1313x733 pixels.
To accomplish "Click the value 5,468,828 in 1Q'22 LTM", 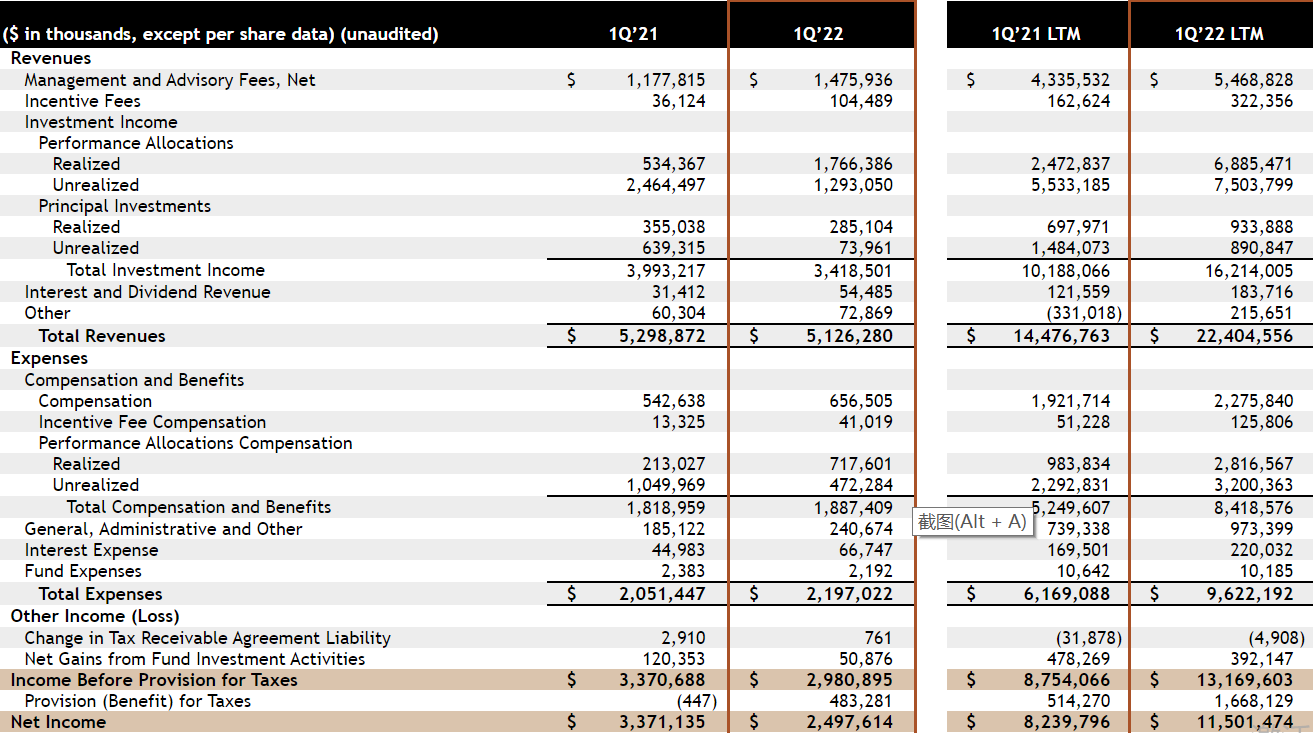I will [x=1253, y=80].
